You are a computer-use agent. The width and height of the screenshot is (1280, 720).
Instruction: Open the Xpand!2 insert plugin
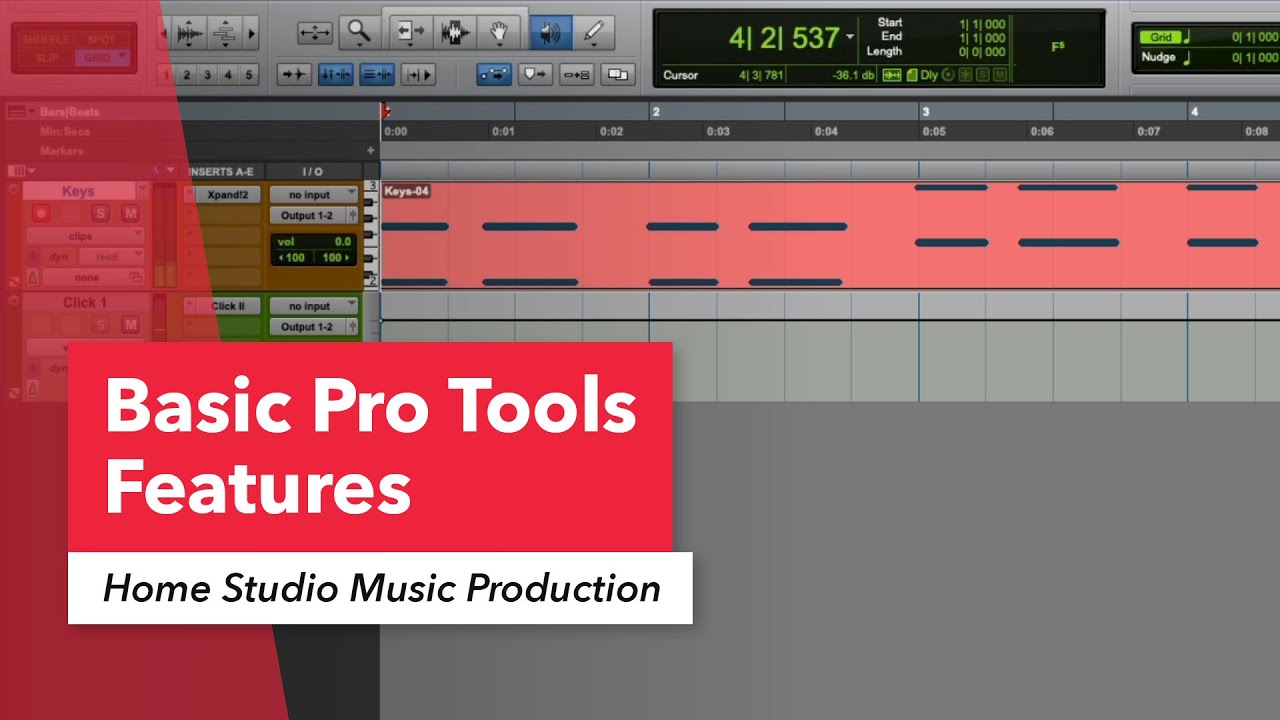229,195
